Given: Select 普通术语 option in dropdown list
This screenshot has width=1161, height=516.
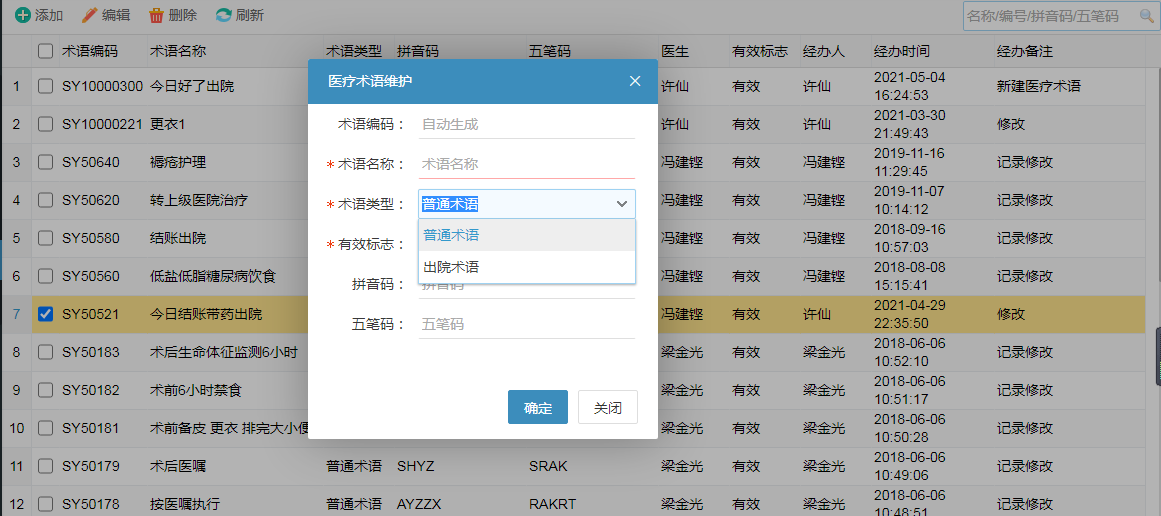Looking at the screenshot, I should (x=526, y=235).
